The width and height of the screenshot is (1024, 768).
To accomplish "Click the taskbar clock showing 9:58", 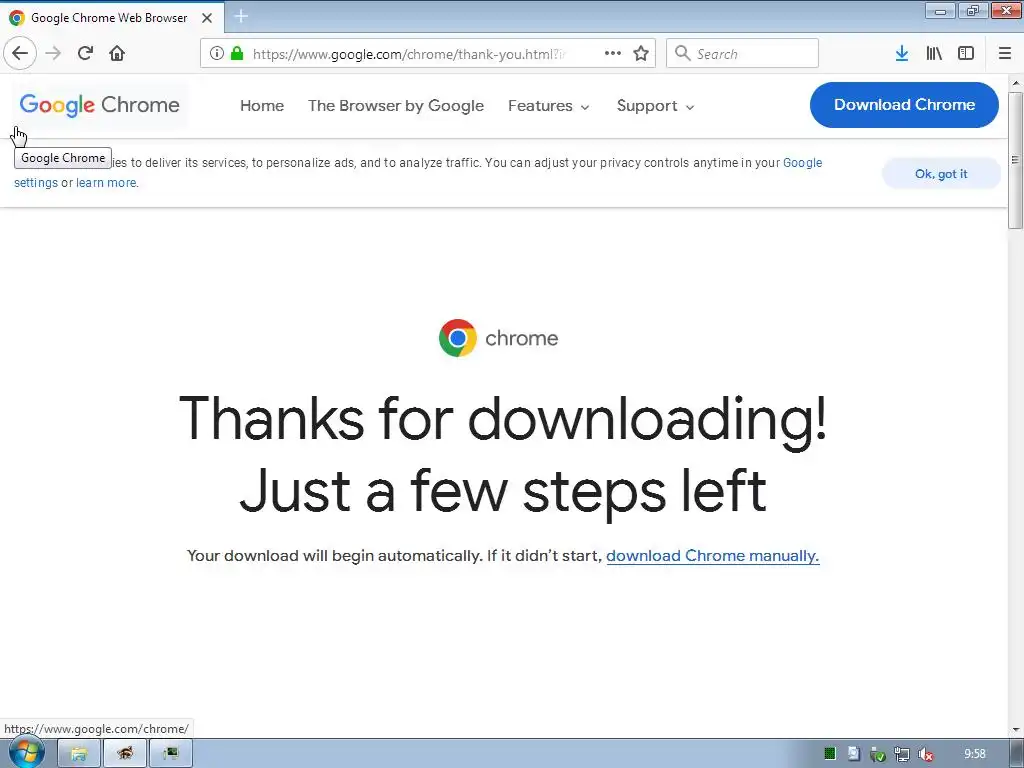I will point(974,754).
